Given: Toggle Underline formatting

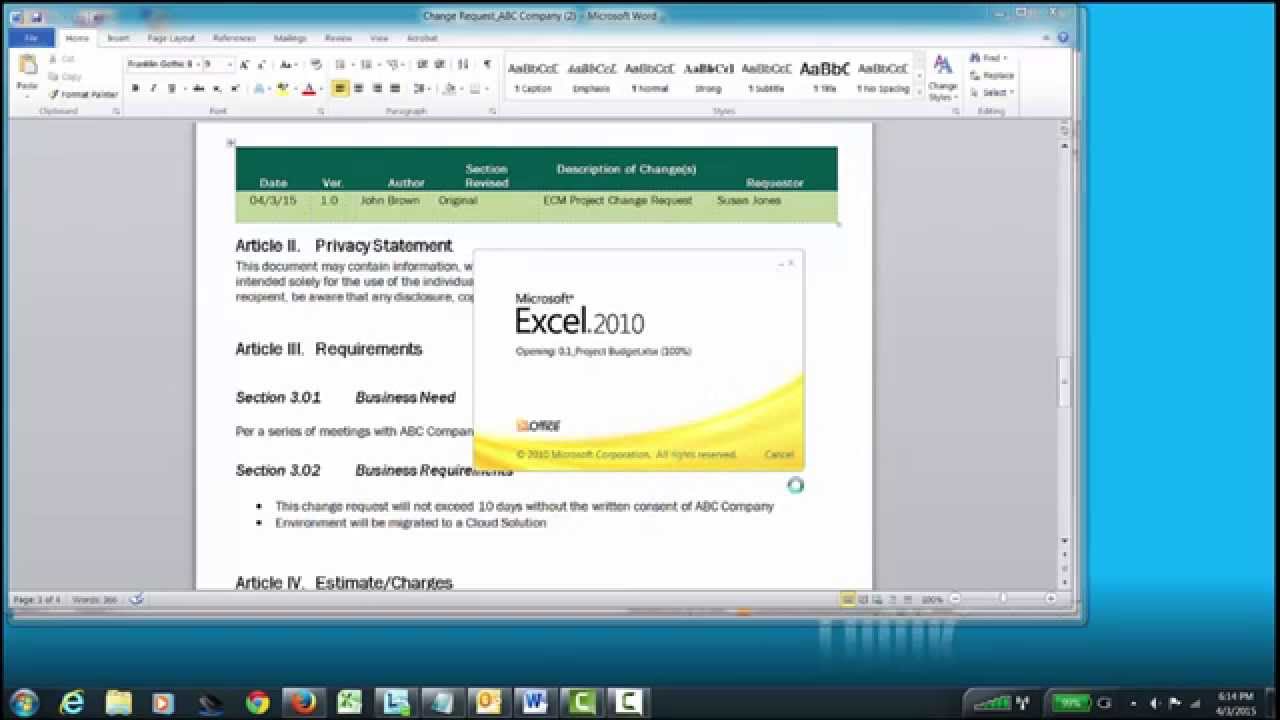Looking at the screenshot, I should click(x=172, y=89).
